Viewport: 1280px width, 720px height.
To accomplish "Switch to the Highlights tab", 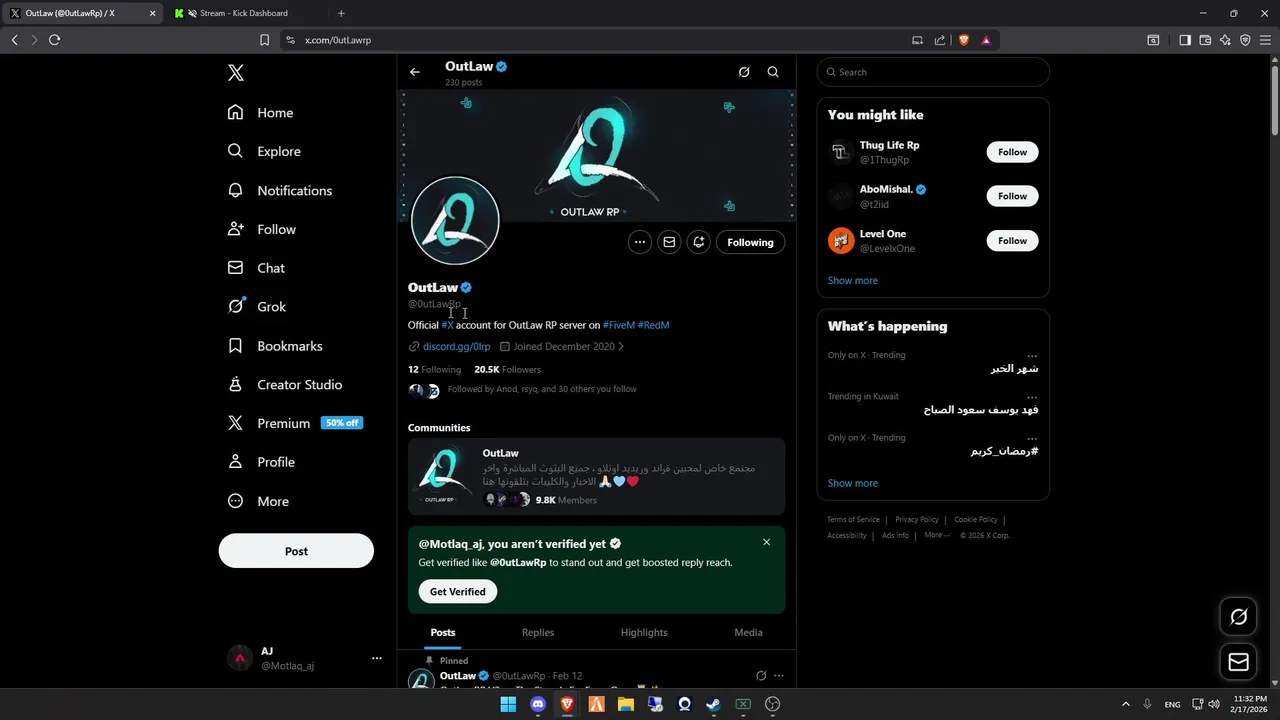I will pos(644,632).
